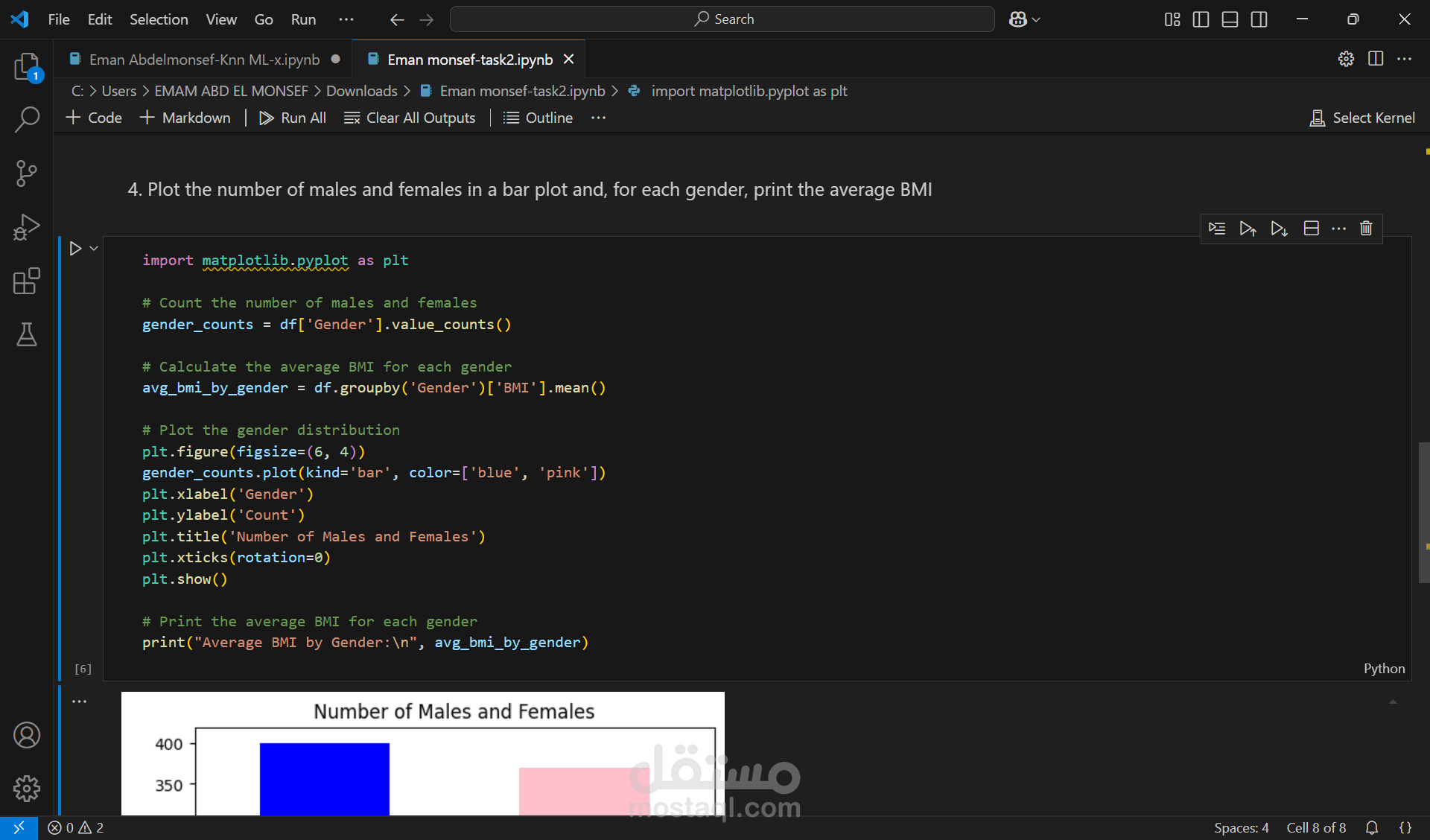Open the Source Control view
This screenshot has height=840, width=1430.
(x=27, y=174)
